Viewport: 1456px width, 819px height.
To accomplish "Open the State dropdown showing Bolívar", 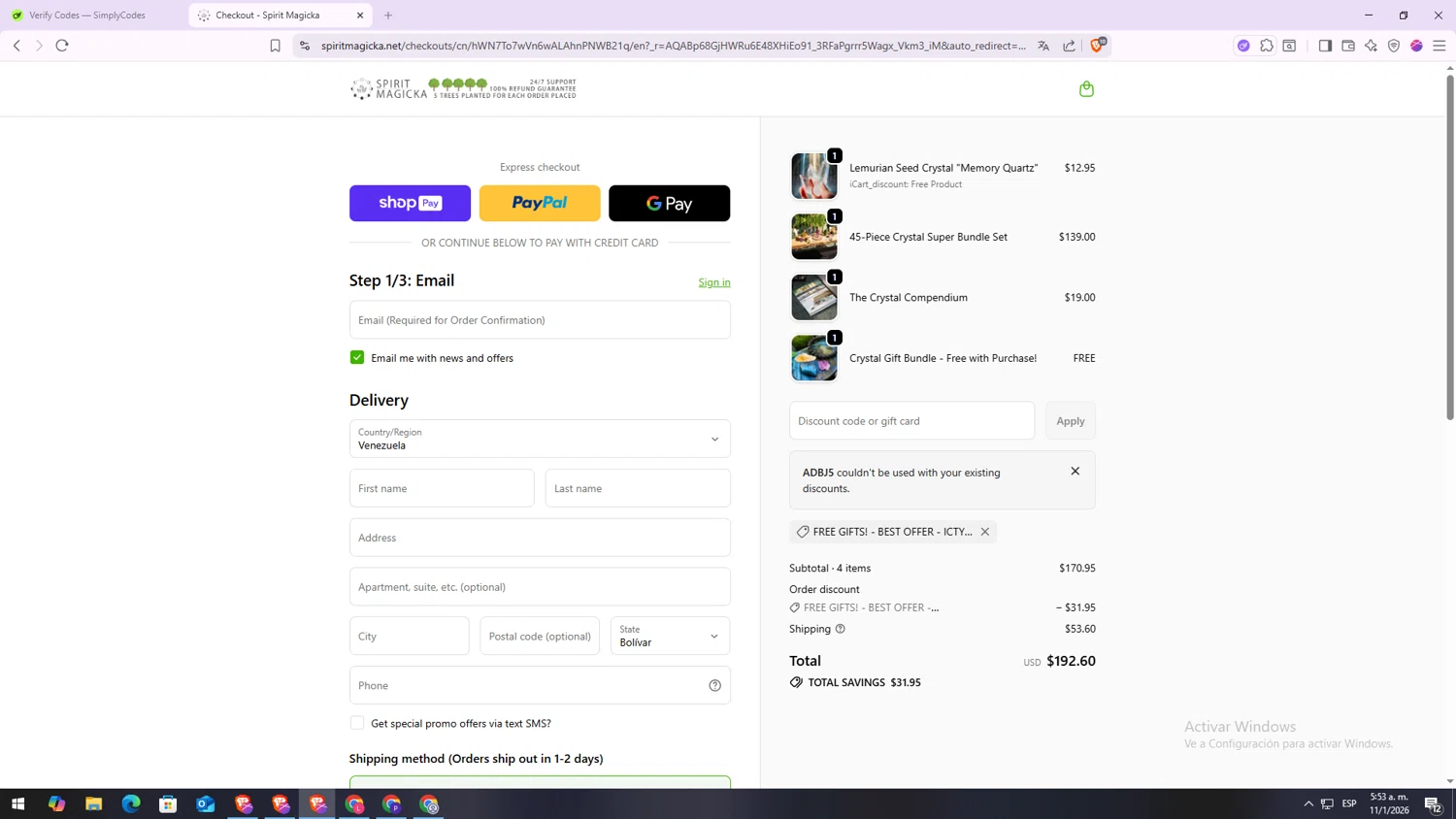I will pyautogui.click(x=670, y=636).
